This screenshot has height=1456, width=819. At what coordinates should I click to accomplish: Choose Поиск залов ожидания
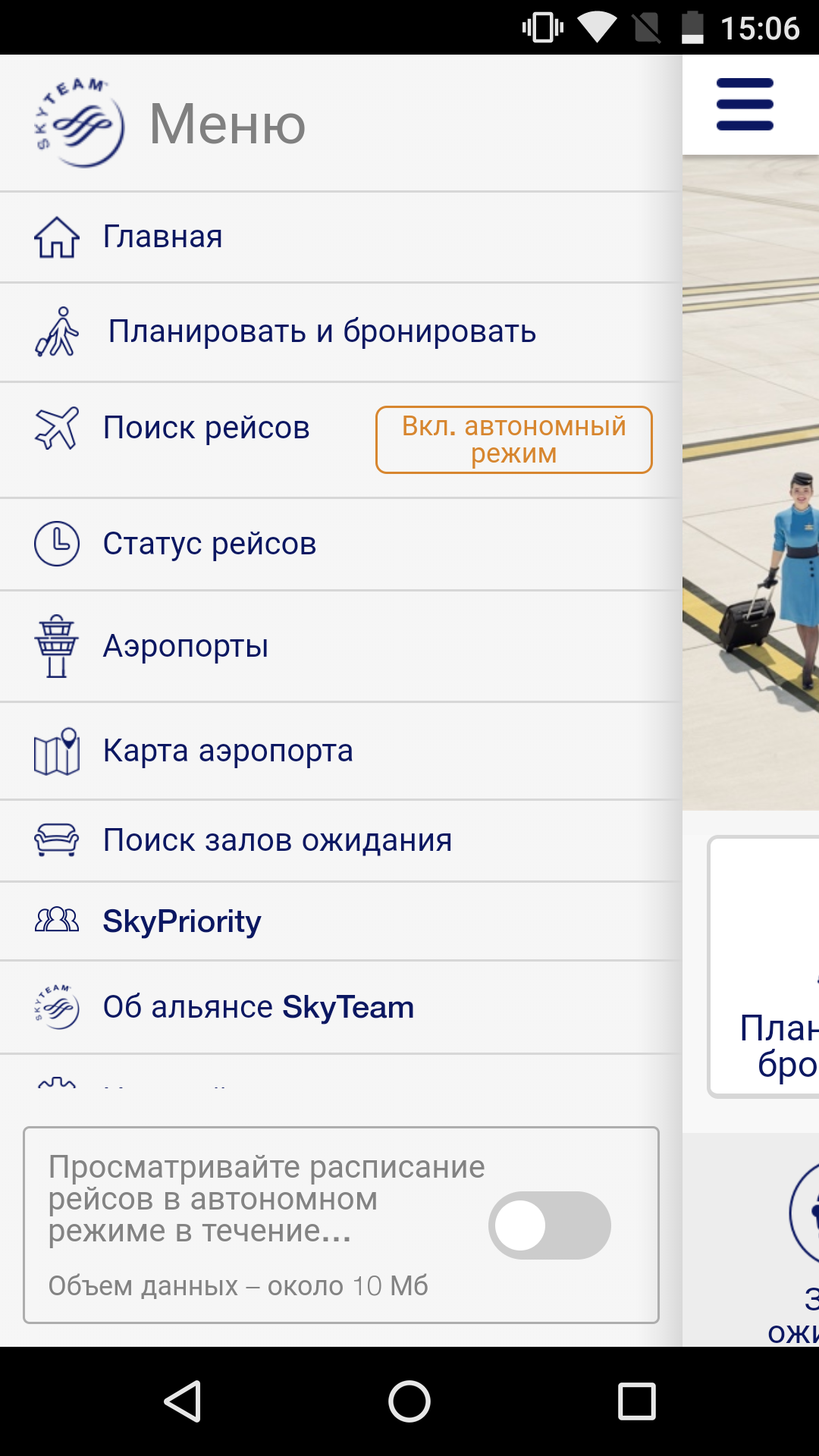[x=340, y=840]
